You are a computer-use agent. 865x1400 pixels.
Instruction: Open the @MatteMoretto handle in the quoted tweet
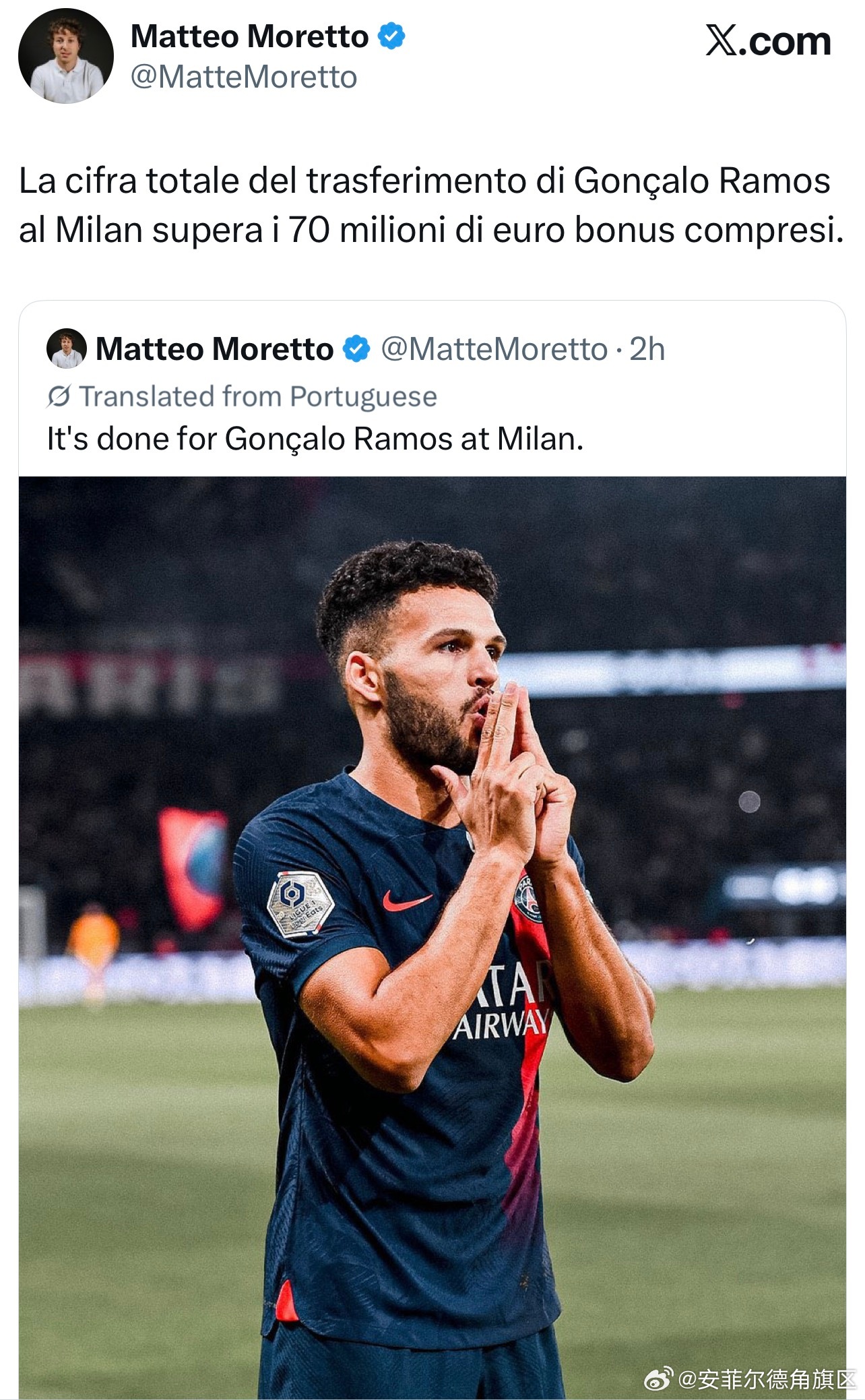[x=494, y=349]
